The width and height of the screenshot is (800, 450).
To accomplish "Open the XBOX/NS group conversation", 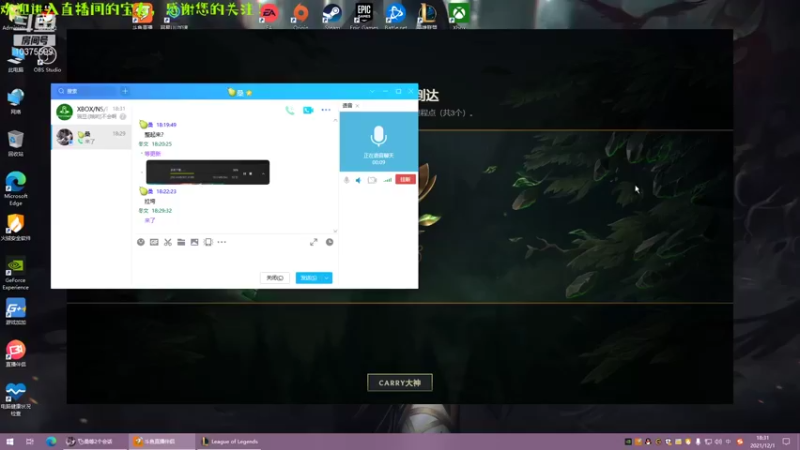I will pyautogui.click(x=91, y=112).
